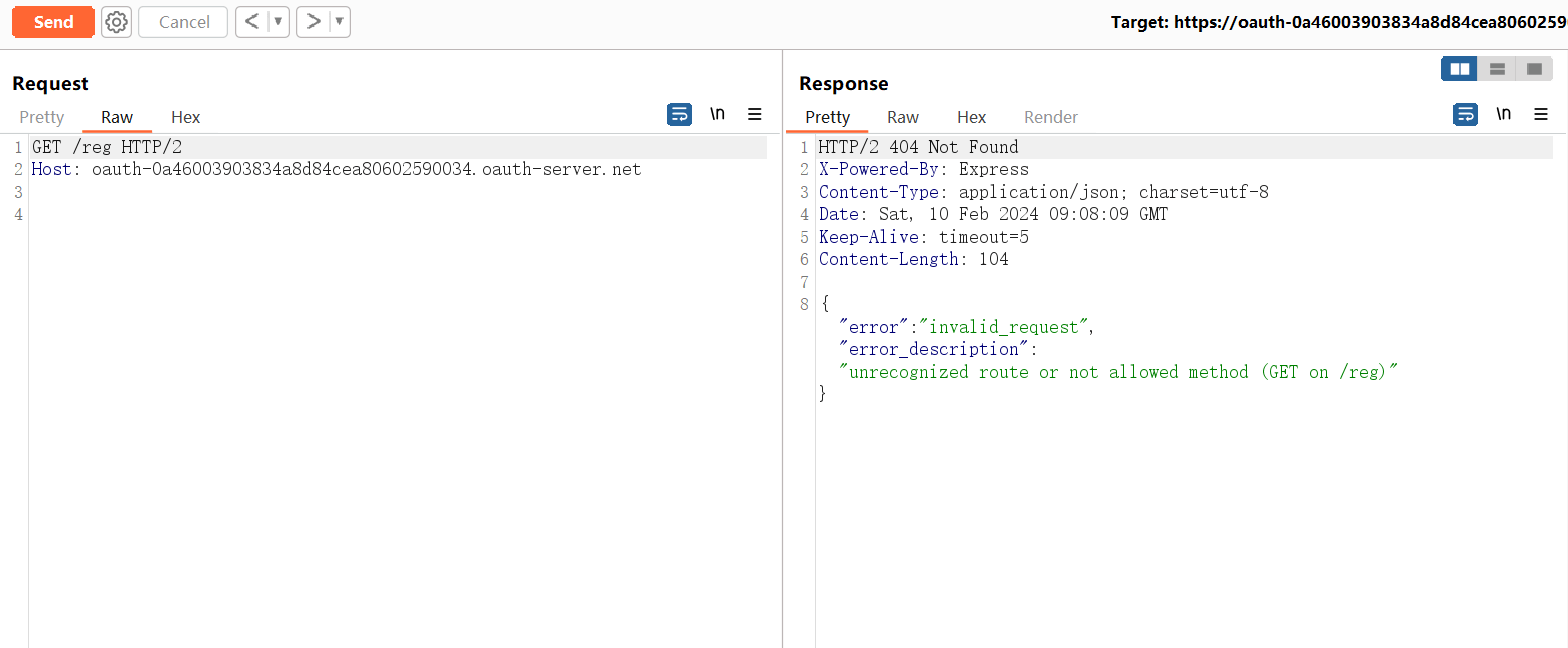Viewport: 1568px width, 648px height.
Task: Switch Request view to Pretty tab
Action: point(42,117)
